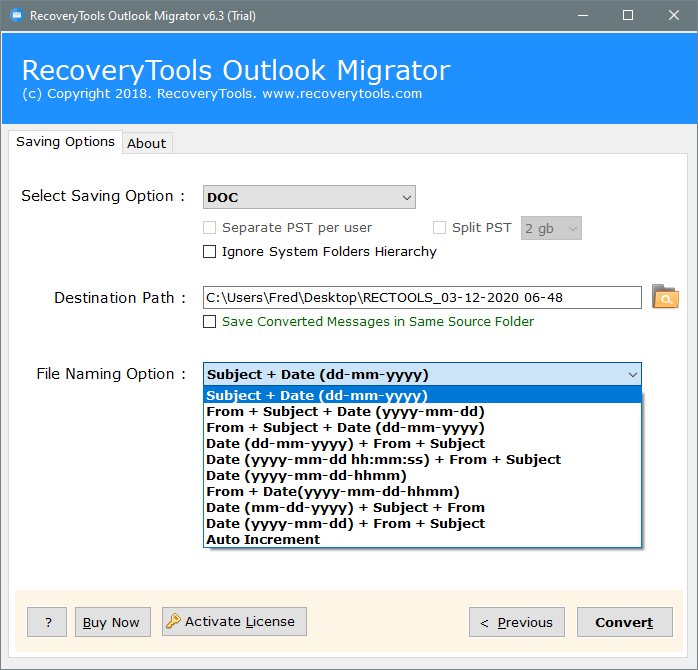Close the Outlook Migrator window
698x670 pixels.
pos(674,16)
